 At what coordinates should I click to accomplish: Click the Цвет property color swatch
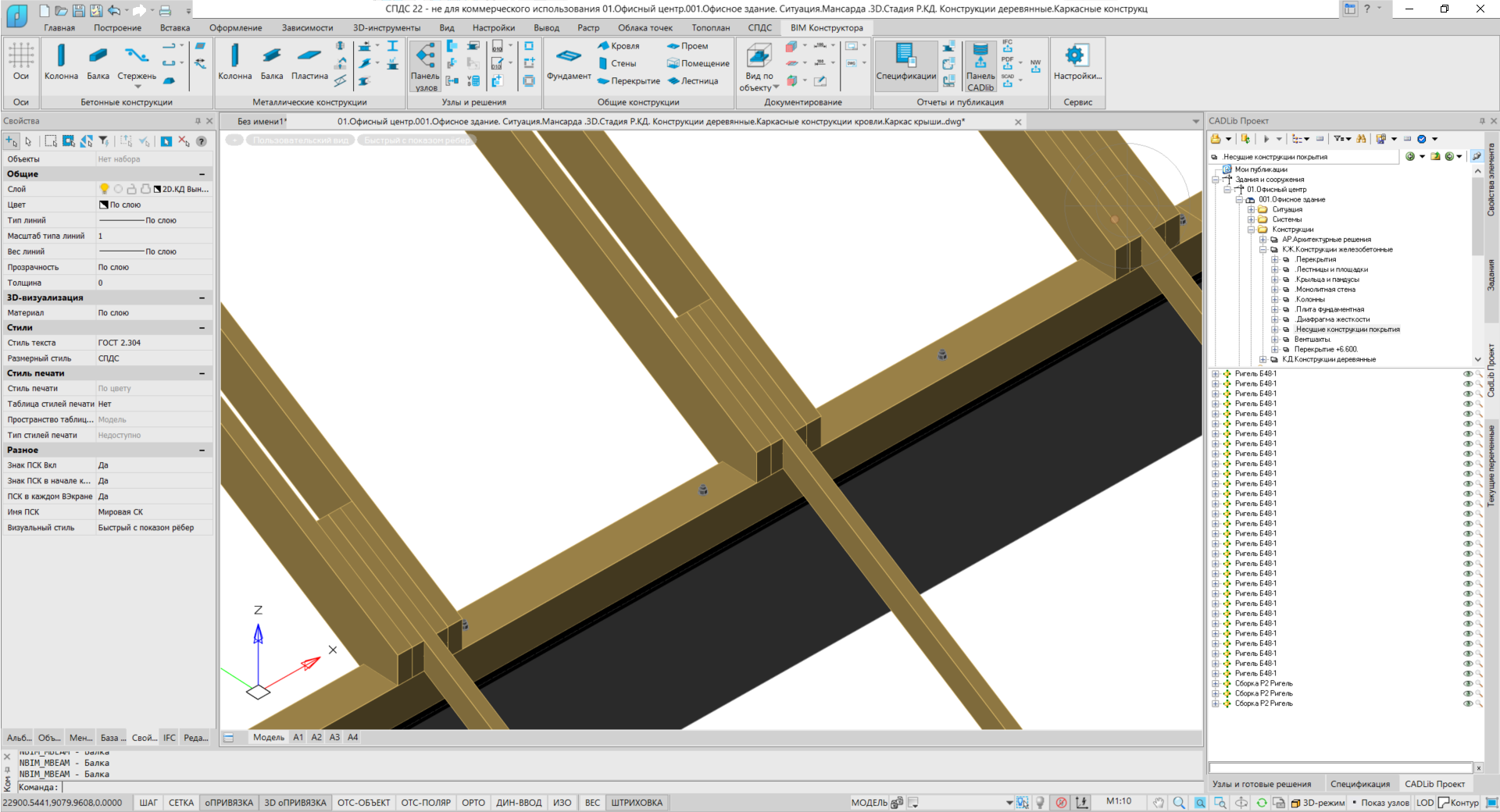click(x=103, y=205)
